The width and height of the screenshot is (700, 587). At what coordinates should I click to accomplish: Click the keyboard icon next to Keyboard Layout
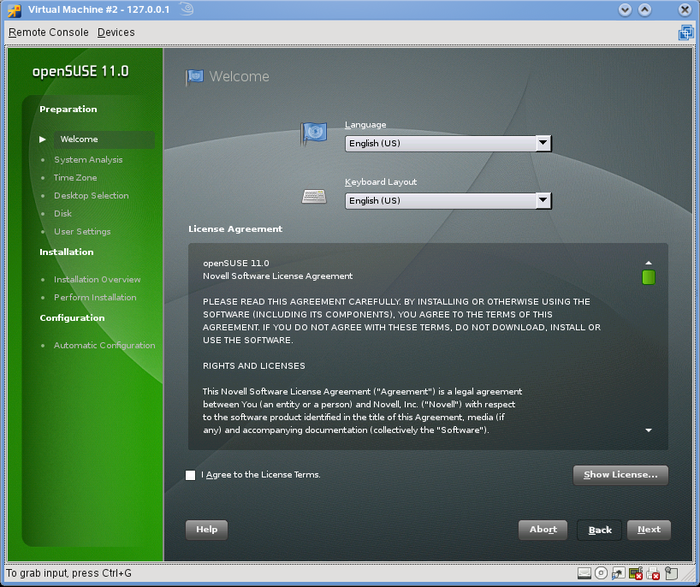(314, 196)
